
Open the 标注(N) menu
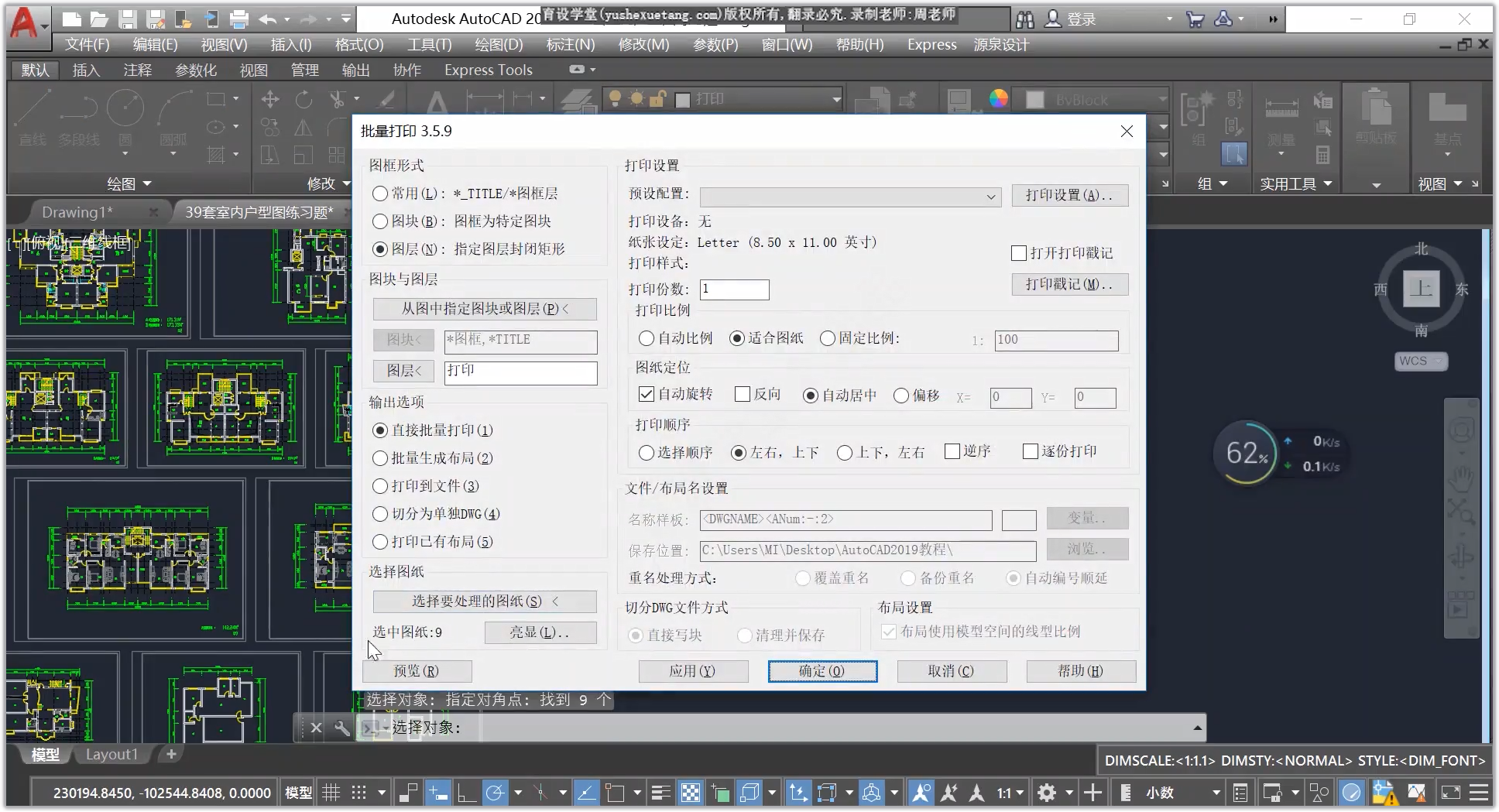tap(571, 45)
